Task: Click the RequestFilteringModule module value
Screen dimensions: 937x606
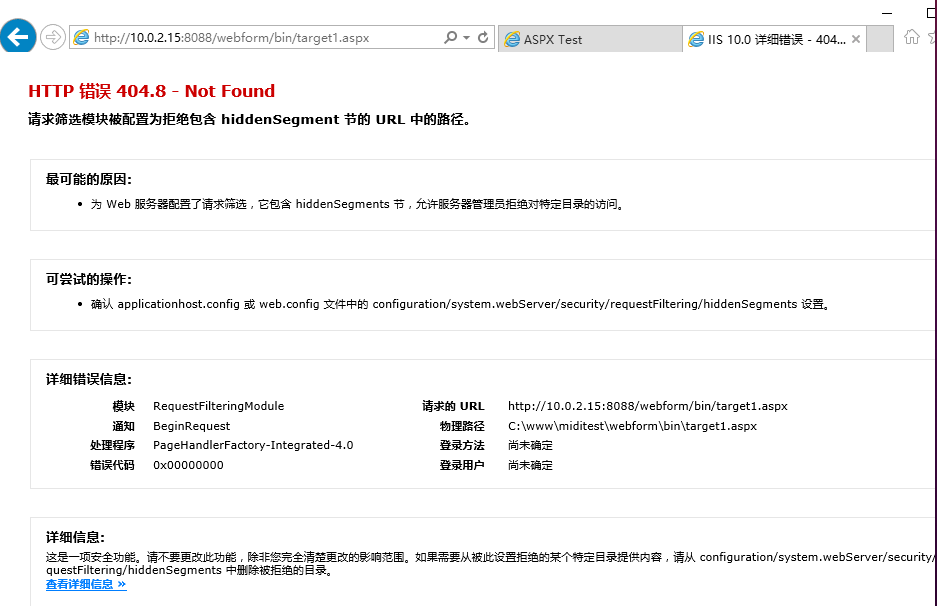Action: click(219, 406)
